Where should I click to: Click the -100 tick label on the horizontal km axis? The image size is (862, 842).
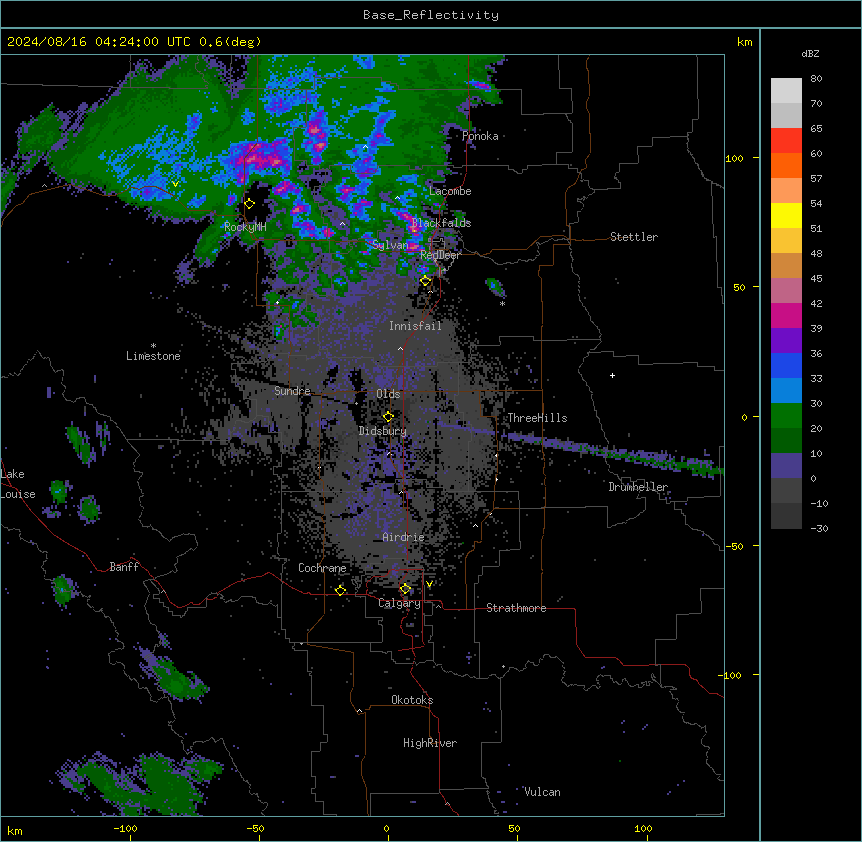pyautogui.click(x=125, y=828)
